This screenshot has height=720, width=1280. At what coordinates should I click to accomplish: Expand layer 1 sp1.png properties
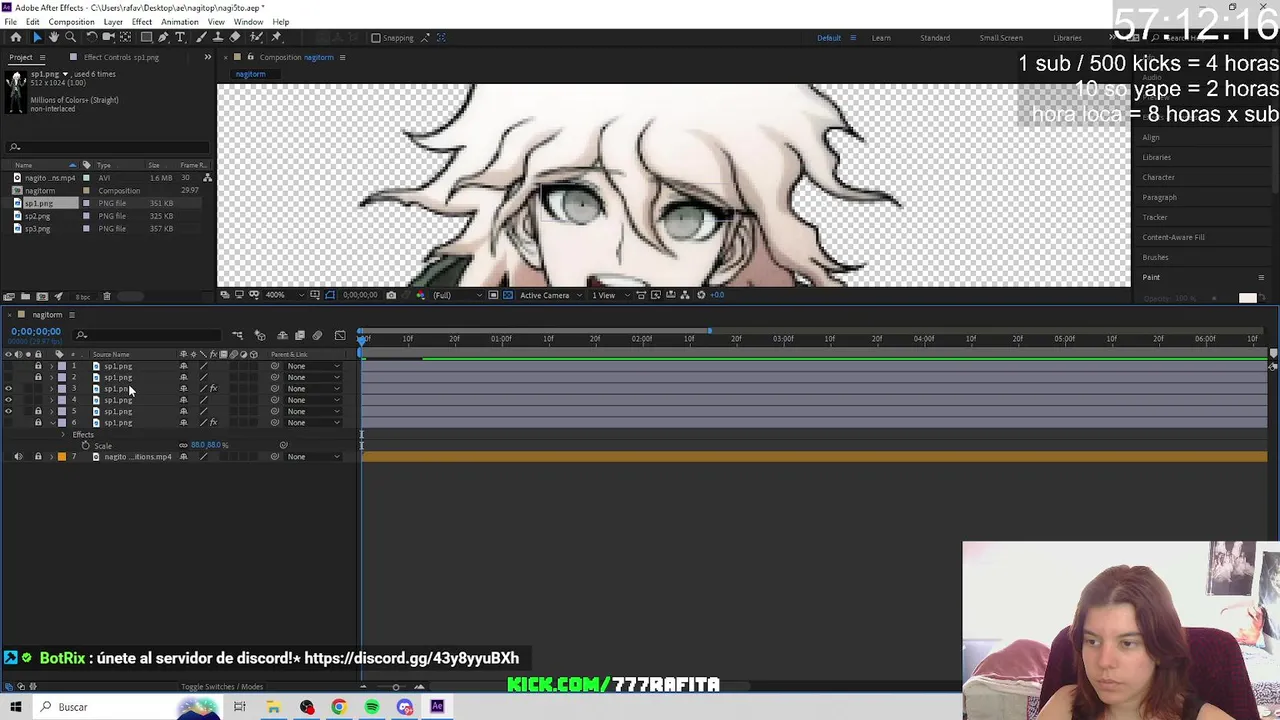52,366
